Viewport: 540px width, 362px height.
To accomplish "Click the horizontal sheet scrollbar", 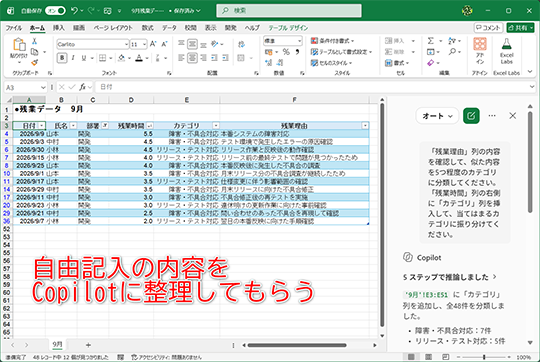I will [297, 345].
